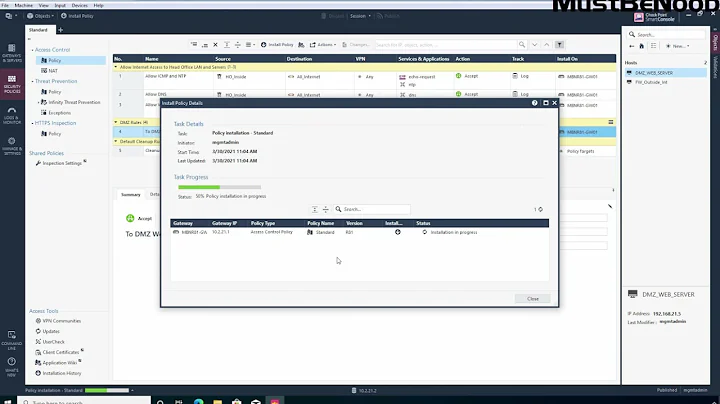The image size is (720, 404).
Task: Click Section options icon on DMZ Rules row
Action: (611, 122)
